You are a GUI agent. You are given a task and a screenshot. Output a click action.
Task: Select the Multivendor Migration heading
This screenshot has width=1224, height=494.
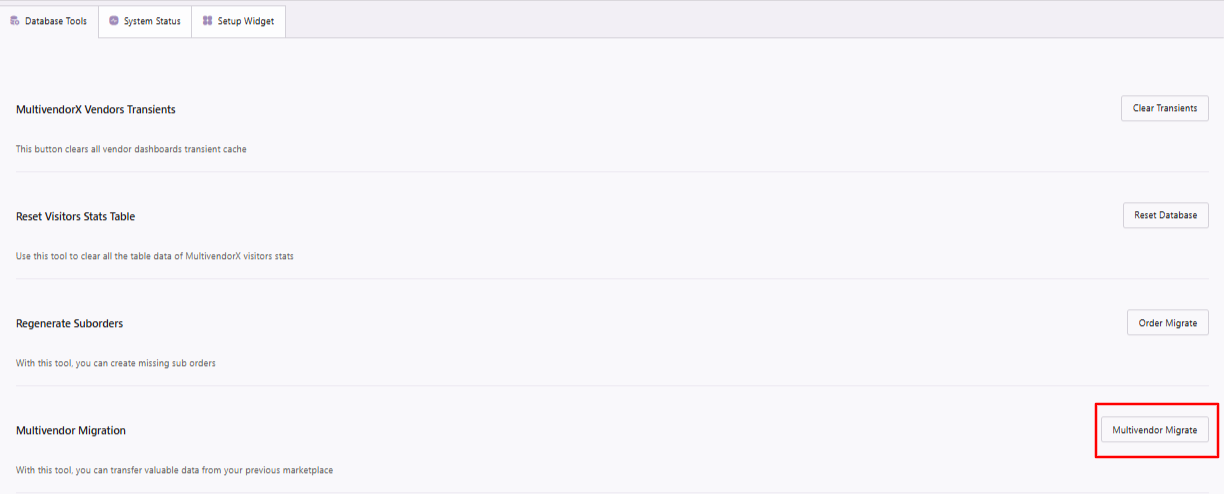(71, 430)
